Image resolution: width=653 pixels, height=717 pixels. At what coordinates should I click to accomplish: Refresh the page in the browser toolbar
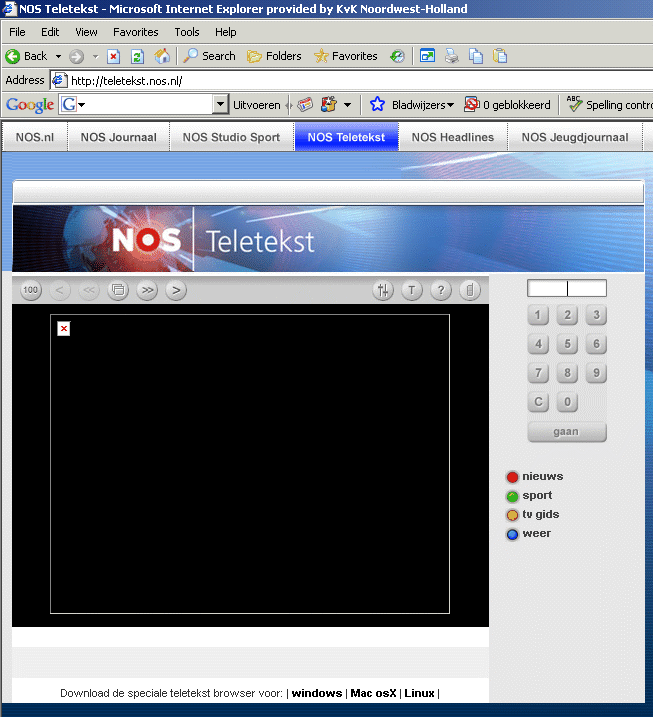(x=138, y=56)
